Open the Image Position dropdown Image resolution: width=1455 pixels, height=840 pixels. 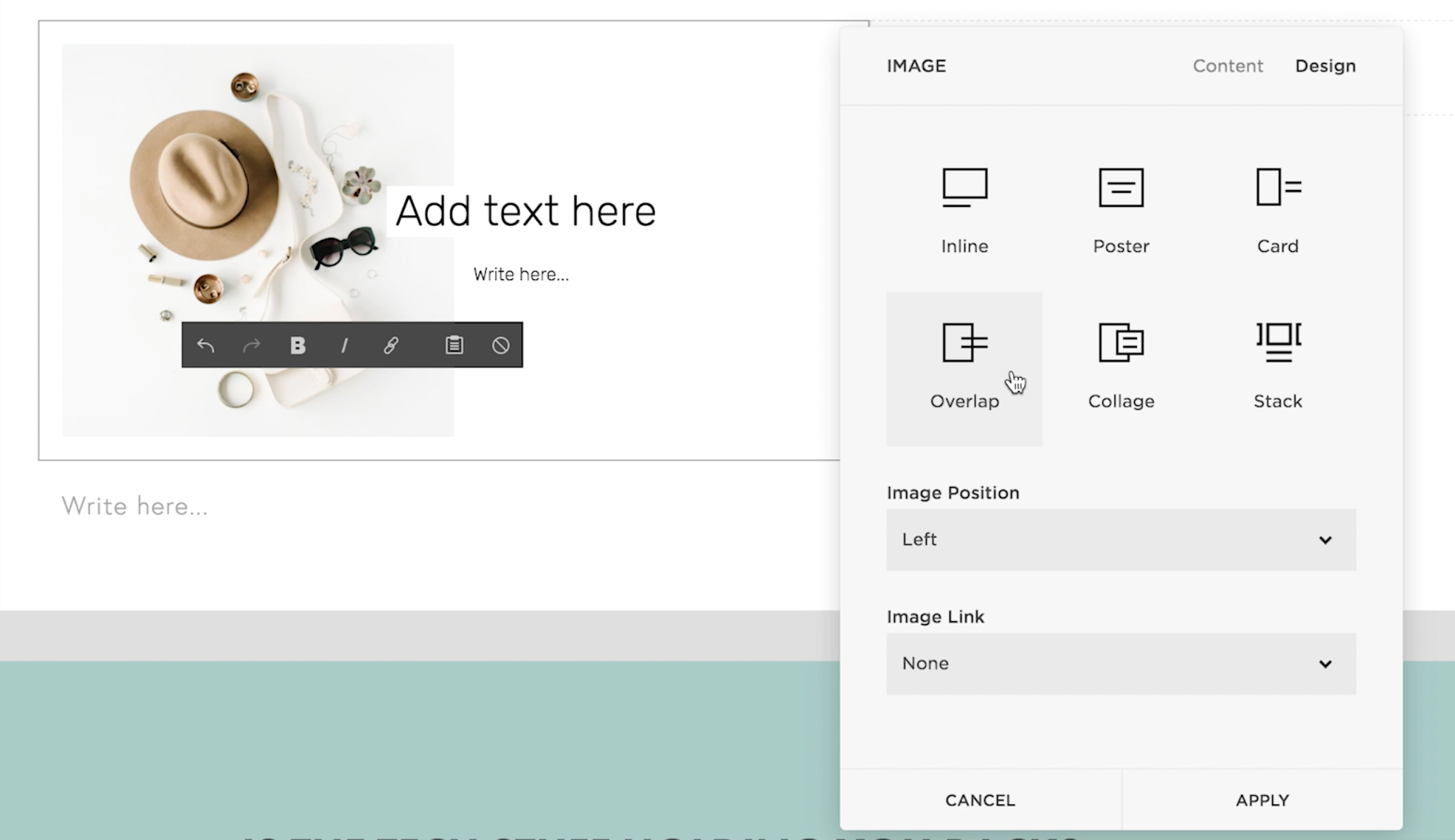point(1120,540)
